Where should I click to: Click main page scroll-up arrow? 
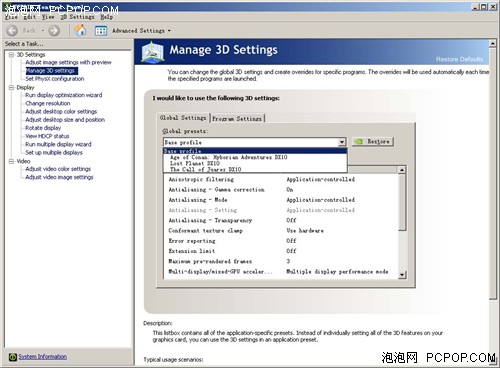[x=493, y=43]
